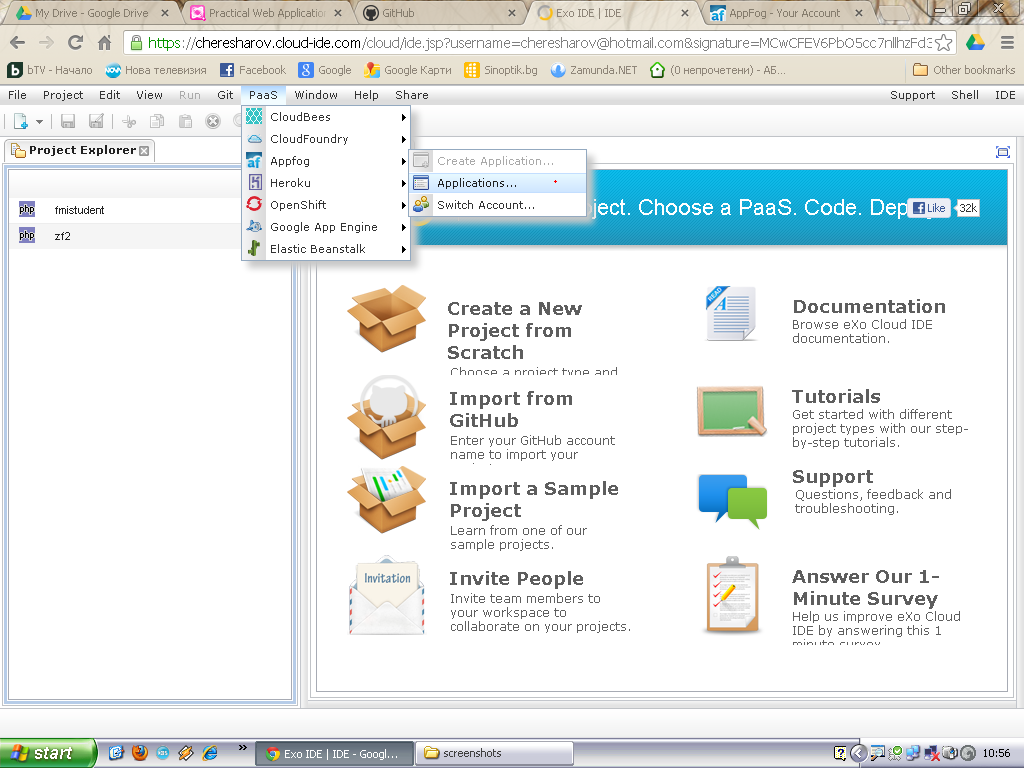Click Create Application... in the submenu
The height and width of the screenshot is (768, 1024).
498,161
